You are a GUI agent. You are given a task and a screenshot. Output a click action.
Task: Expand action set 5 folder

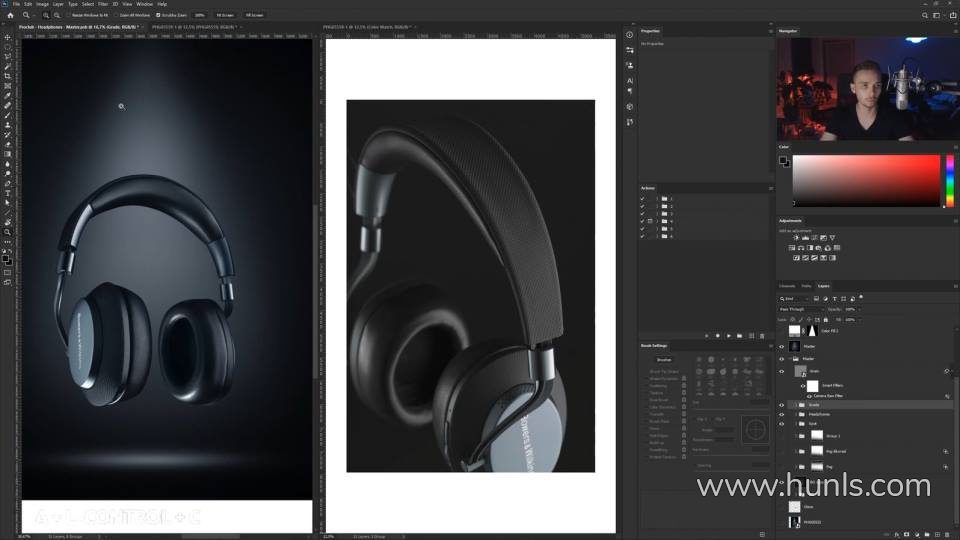click(x=658, y=228)
